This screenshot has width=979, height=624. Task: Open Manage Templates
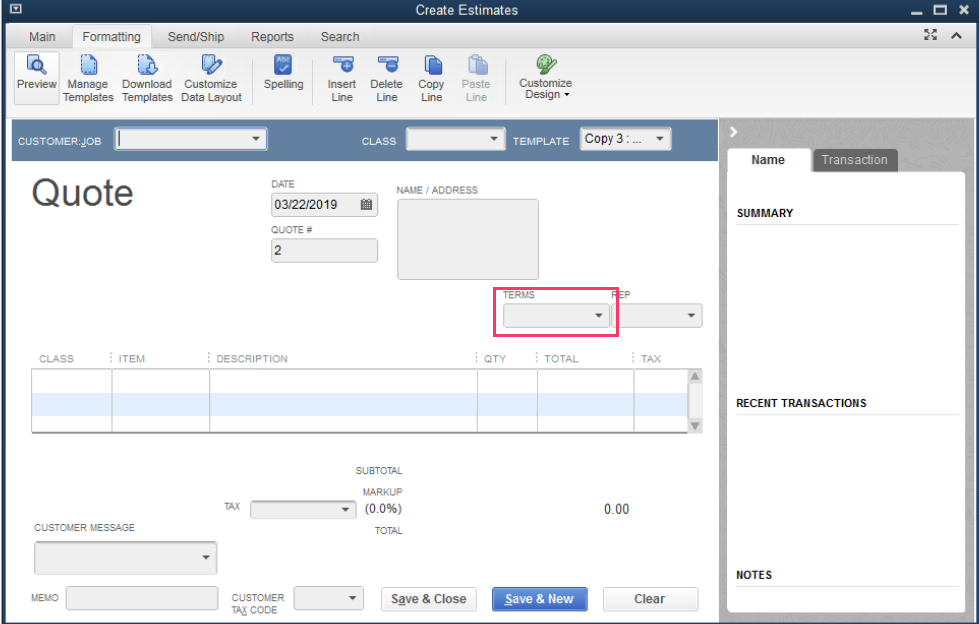[x=88, y=78]
